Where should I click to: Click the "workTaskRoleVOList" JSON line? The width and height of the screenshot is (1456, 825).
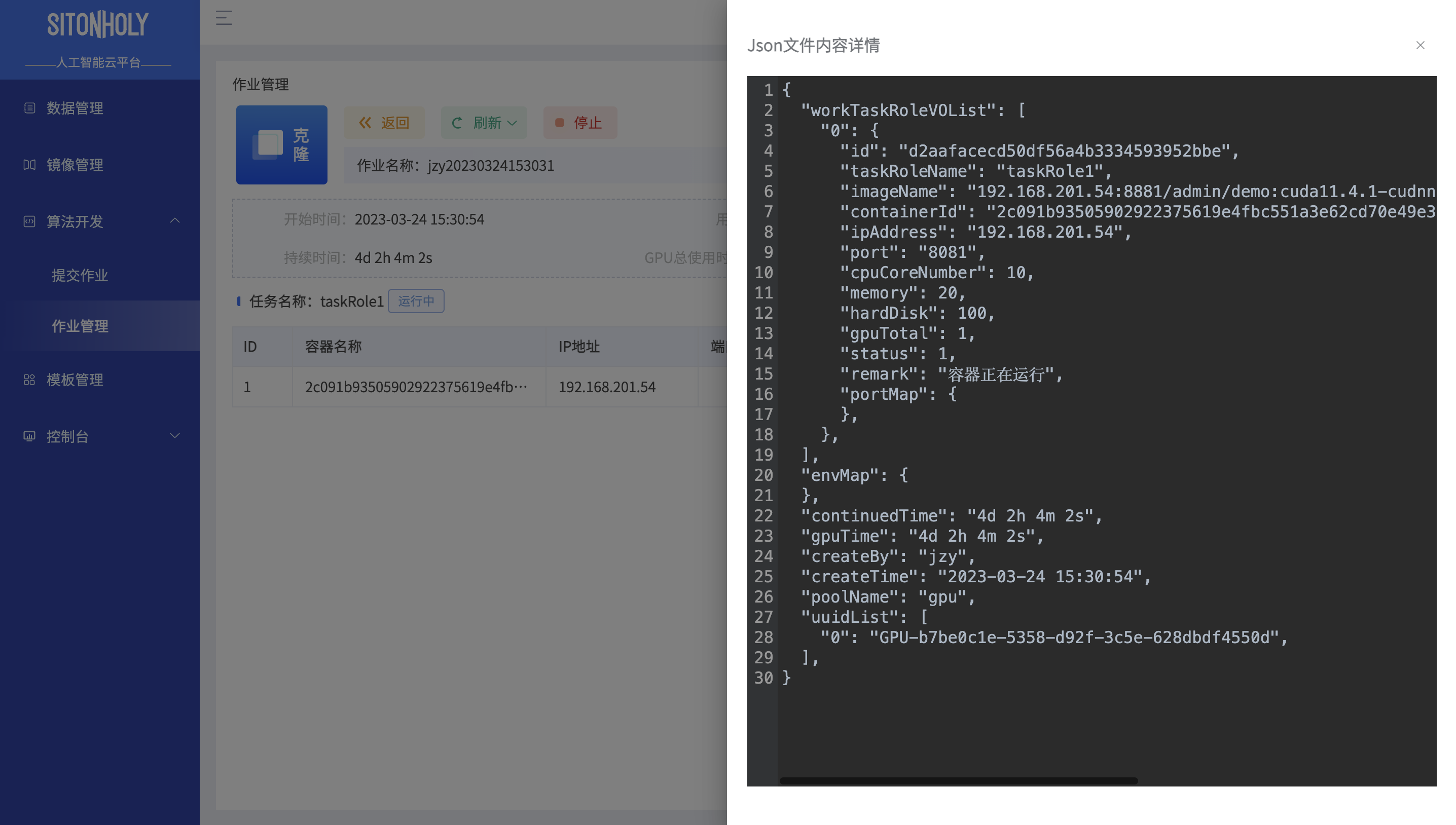tap(913, 110)
